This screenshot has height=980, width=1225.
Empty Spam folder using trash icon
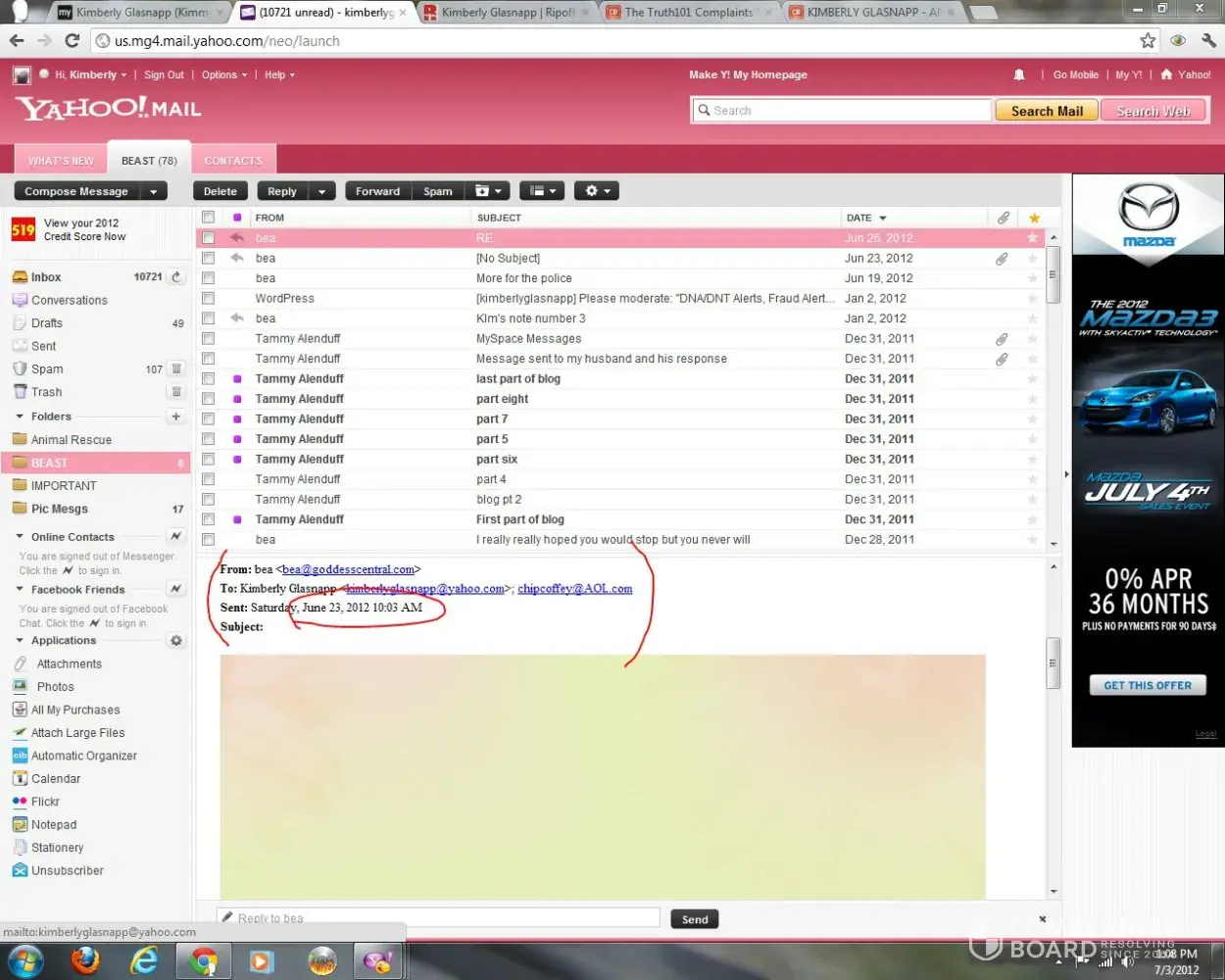pyautogui.click(x=176, y=369)
